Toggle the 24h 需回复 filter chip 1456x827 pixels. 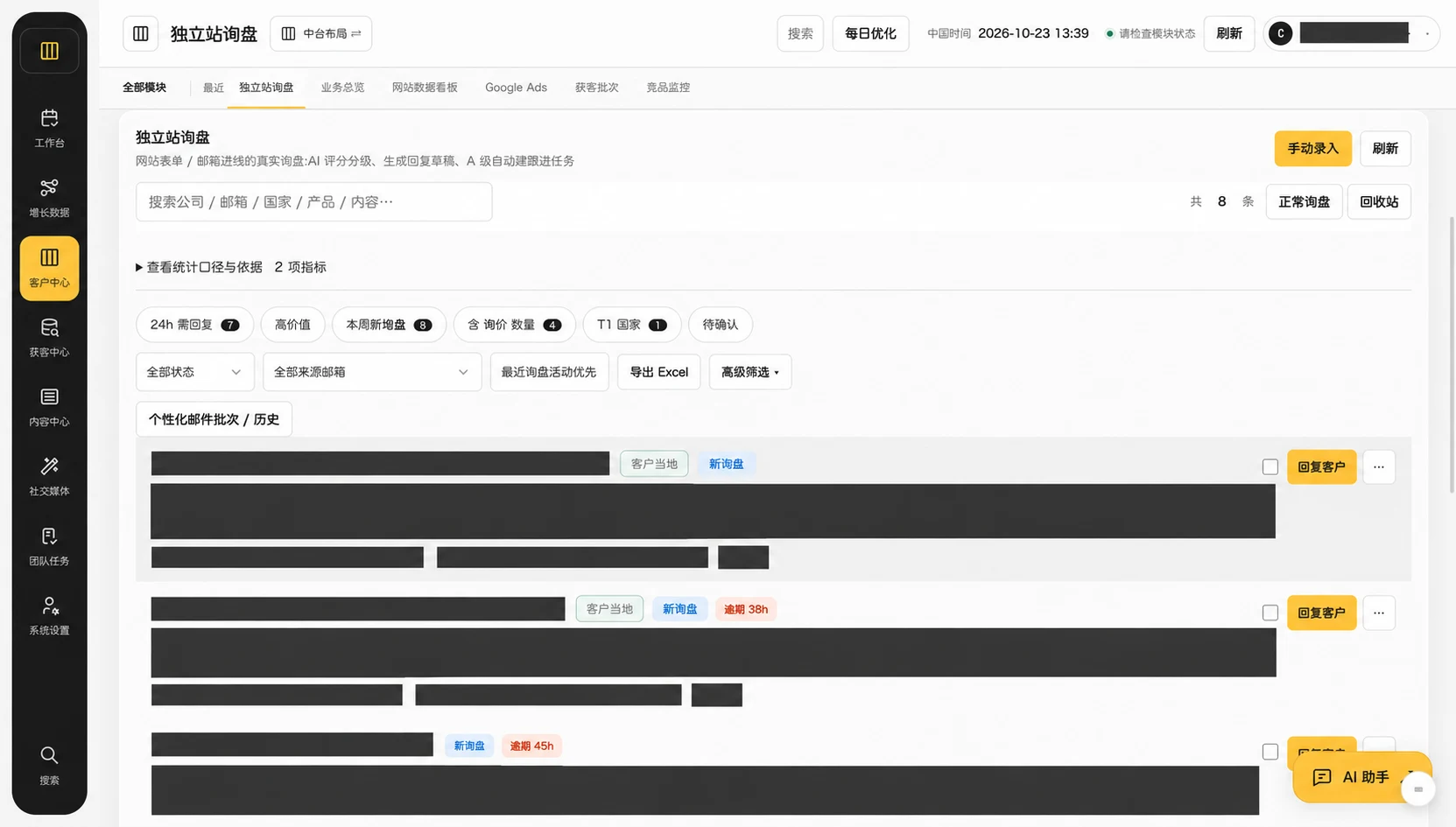194,325
